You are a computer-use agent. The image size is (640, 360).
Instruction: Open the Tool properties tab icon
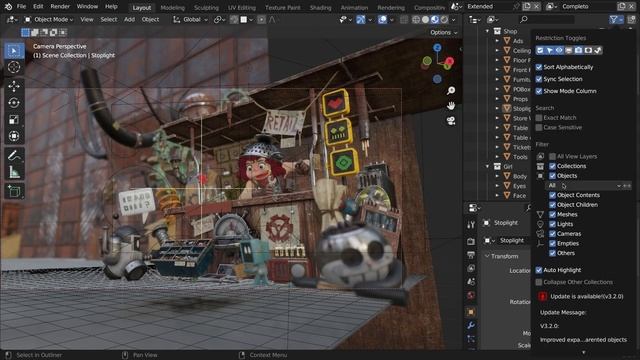(x=471, y=224)
